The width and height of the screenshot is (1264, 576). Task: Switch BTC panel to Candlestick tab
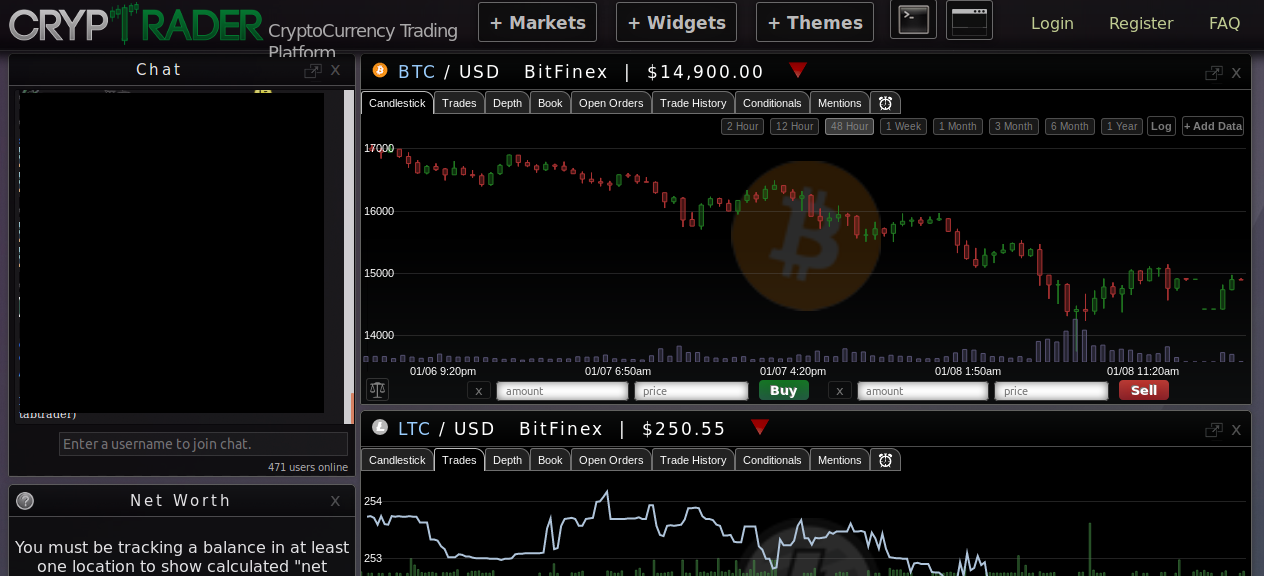398,103
